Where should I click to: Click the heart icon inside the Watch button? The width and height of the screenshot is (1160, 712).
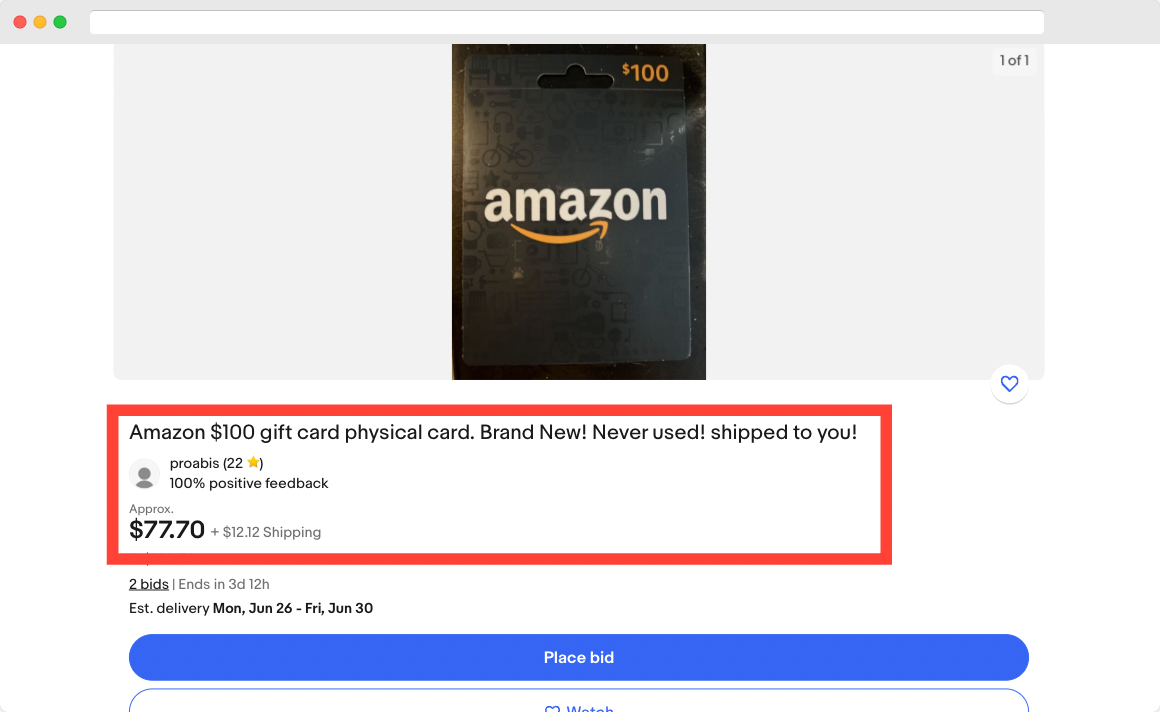tap(552, 708)
